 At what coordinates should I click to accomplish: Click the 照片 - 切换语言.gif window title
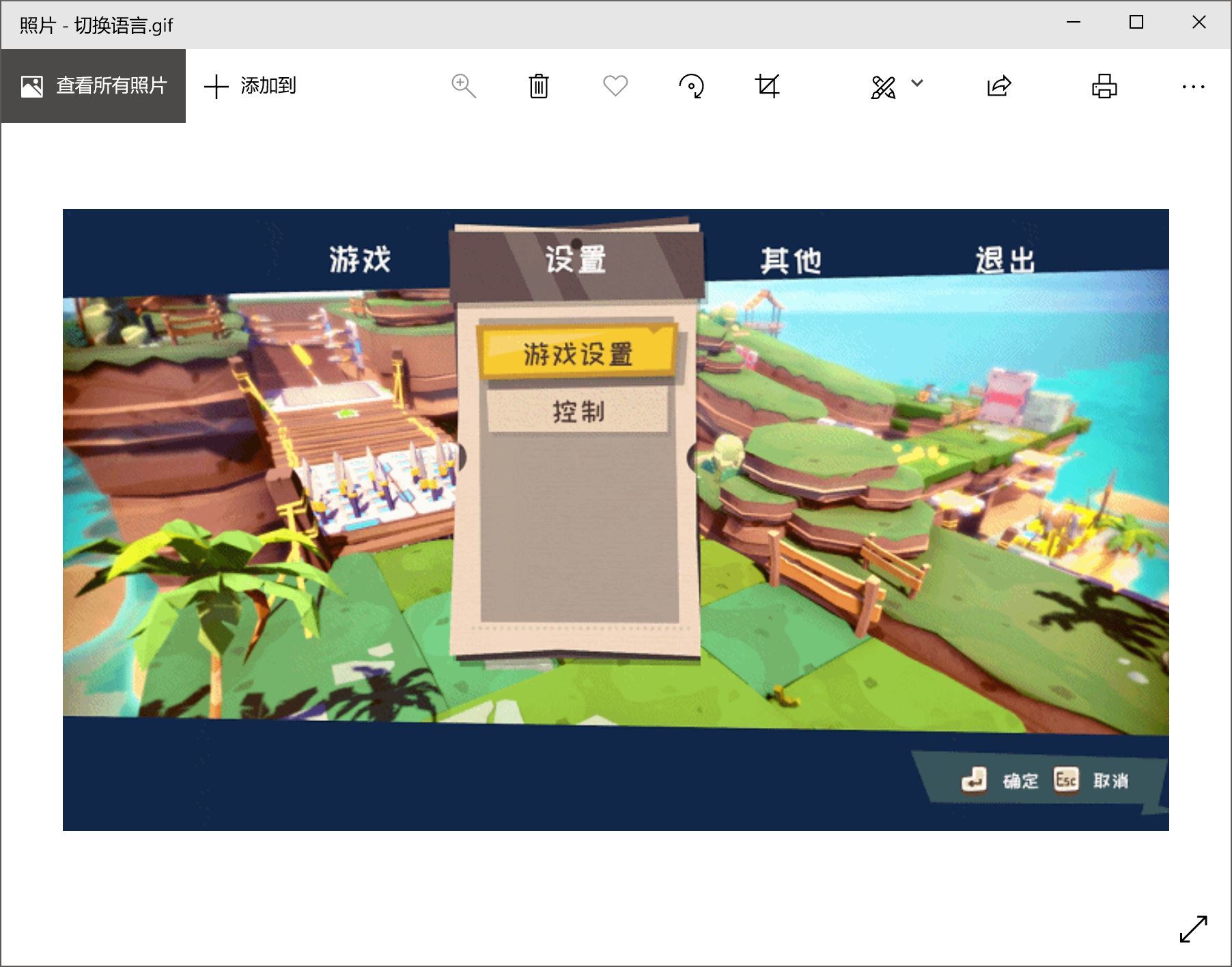[96, 25]
